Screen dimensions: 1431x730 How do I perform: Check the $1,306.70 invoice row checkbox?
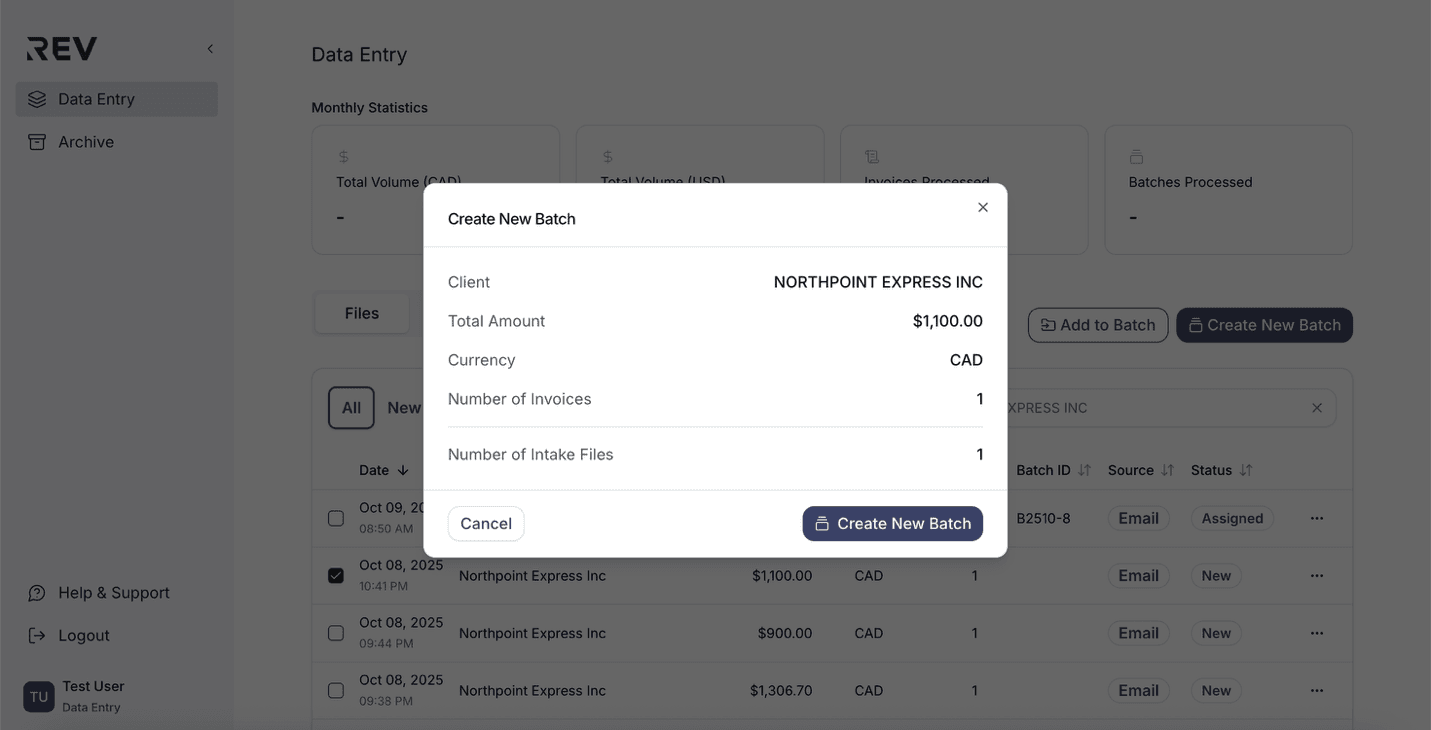[x=335, y=689]
